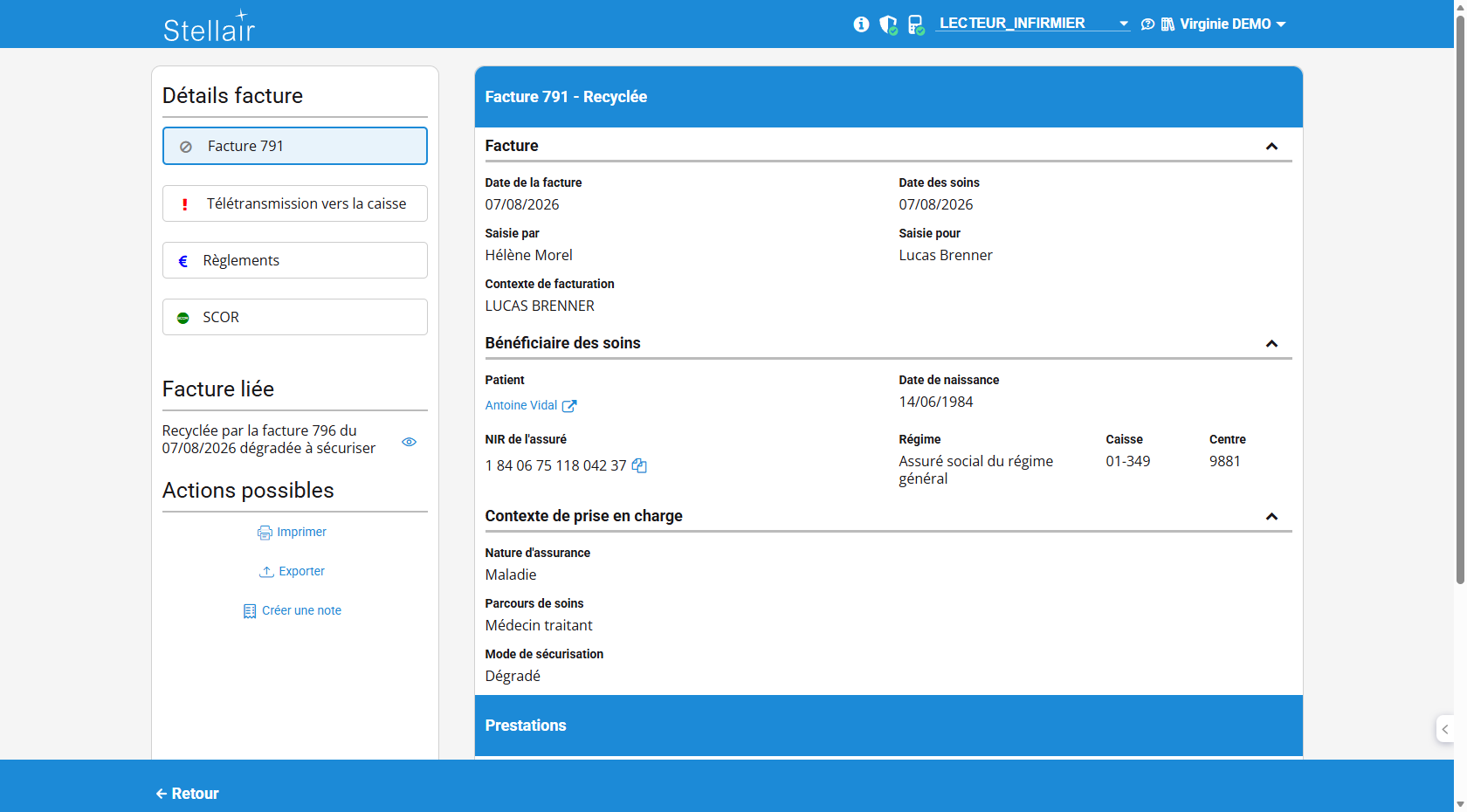The height and width of the screenshot is (812, 1467).
Task: Click the Prestations section header
Action: tap(889, 726)
